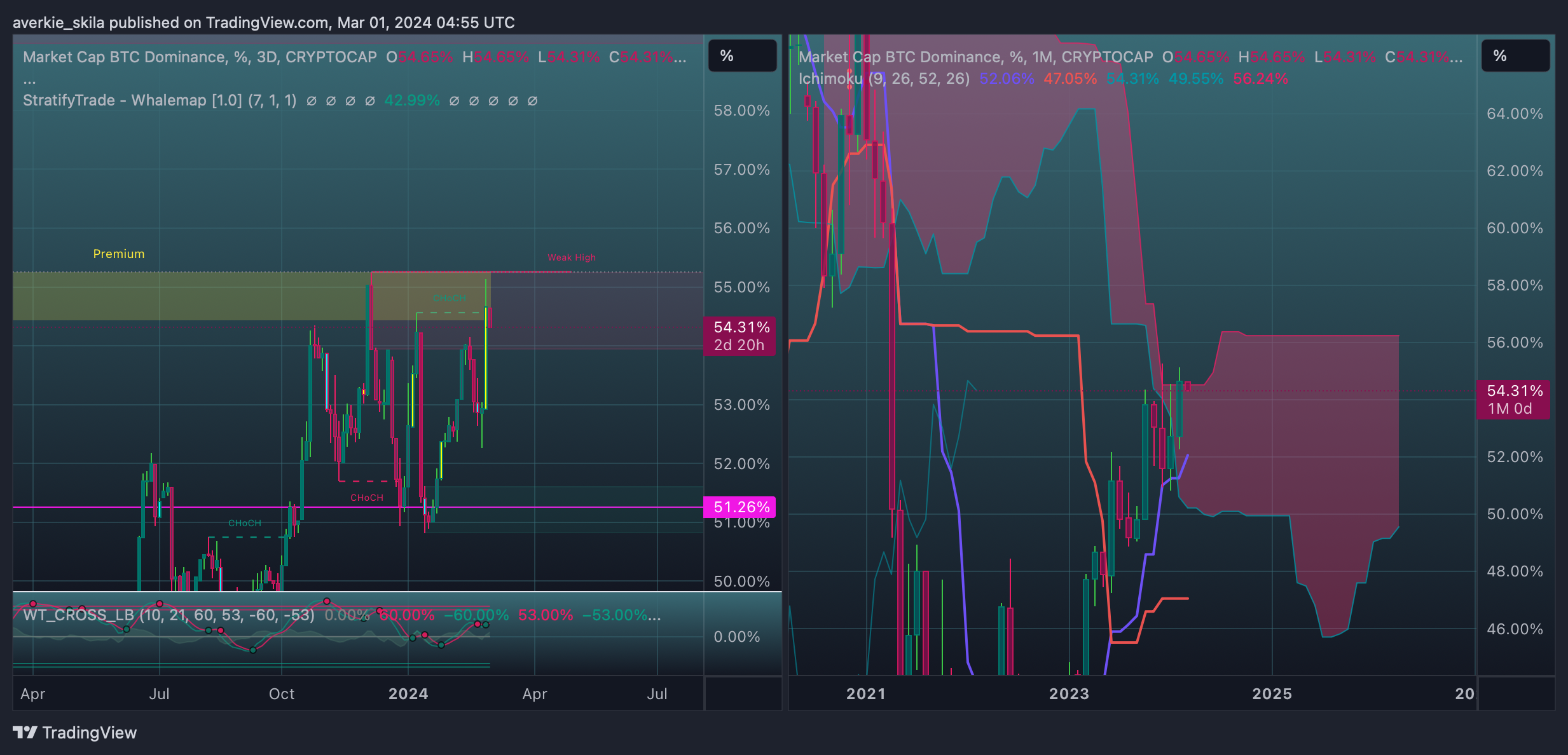Click 64.00% on the right chart axis

(x=1515, y=114)
